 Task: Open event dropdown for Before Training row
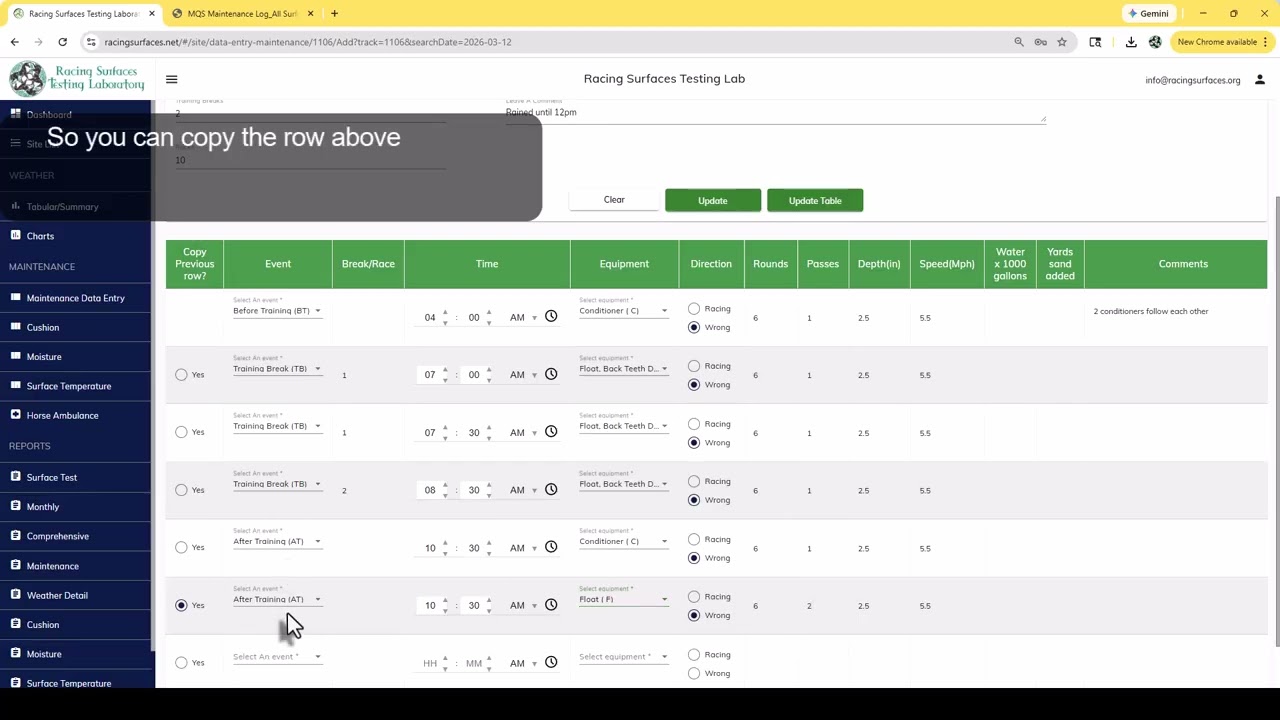[x=277, y=311]
